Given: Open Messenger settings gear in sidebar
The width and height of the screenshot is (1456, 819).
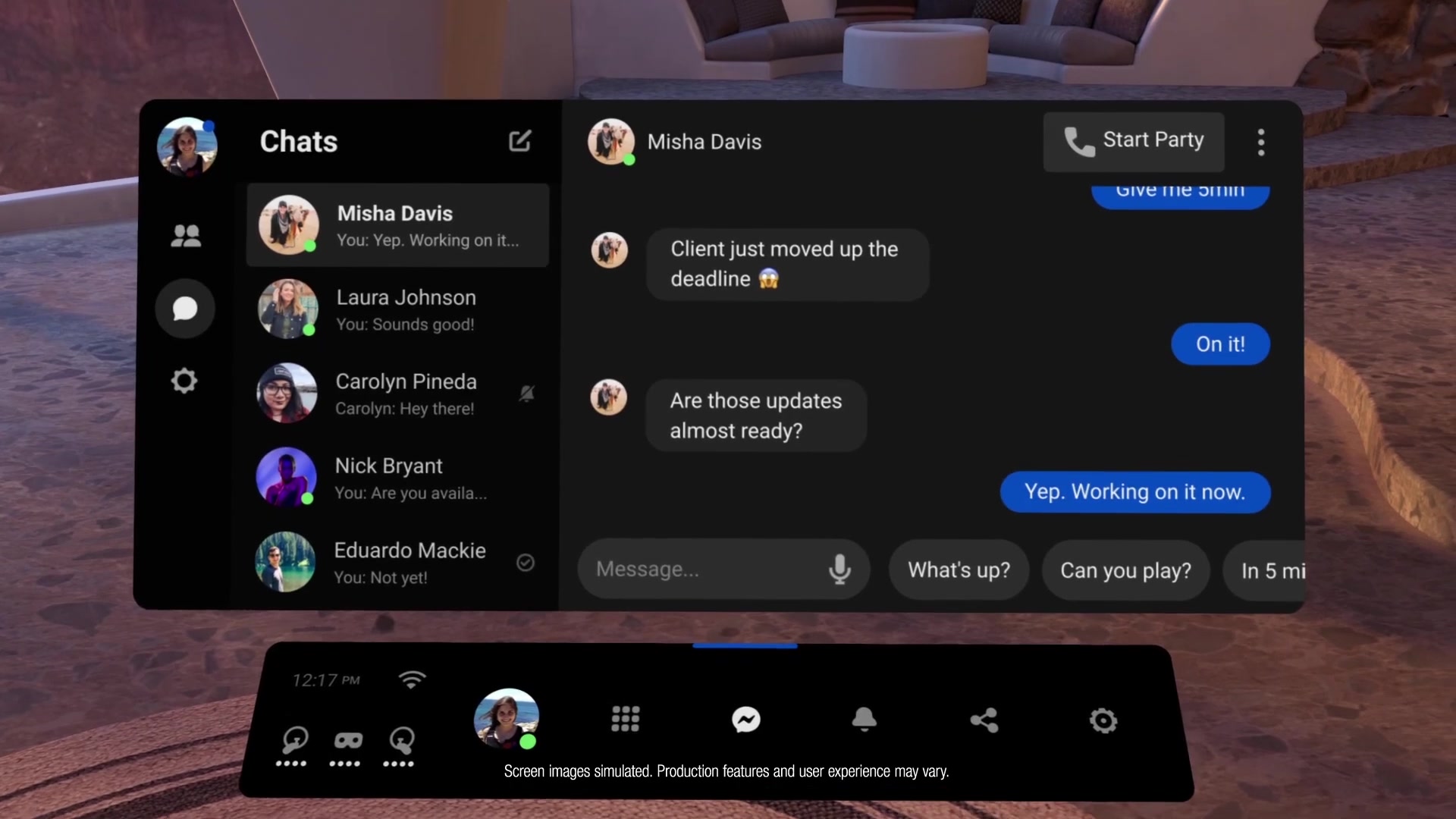Looking at the screenshot, I should [184, 380].
